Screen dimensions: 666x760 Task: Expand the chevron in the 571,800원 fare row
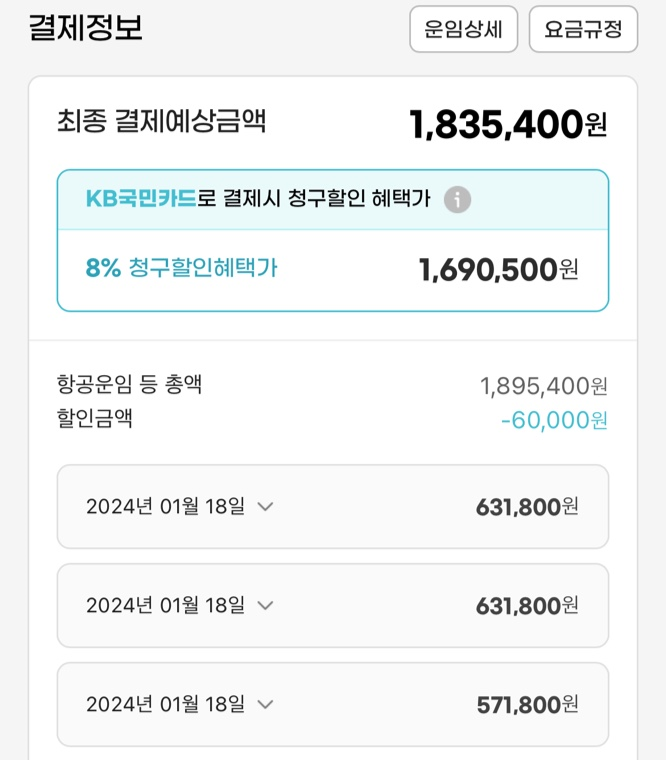(265, 705)
